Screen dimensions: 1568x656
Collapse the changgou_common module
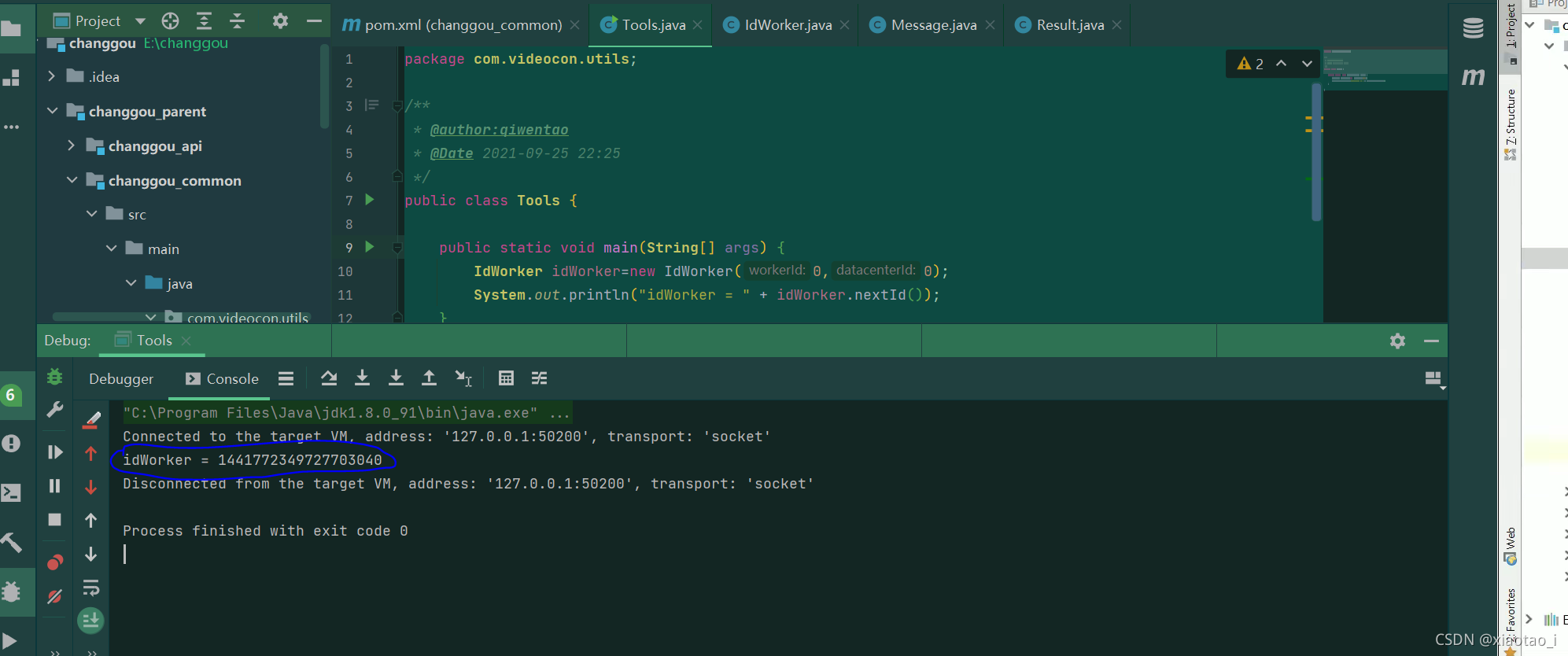point(72,180)
